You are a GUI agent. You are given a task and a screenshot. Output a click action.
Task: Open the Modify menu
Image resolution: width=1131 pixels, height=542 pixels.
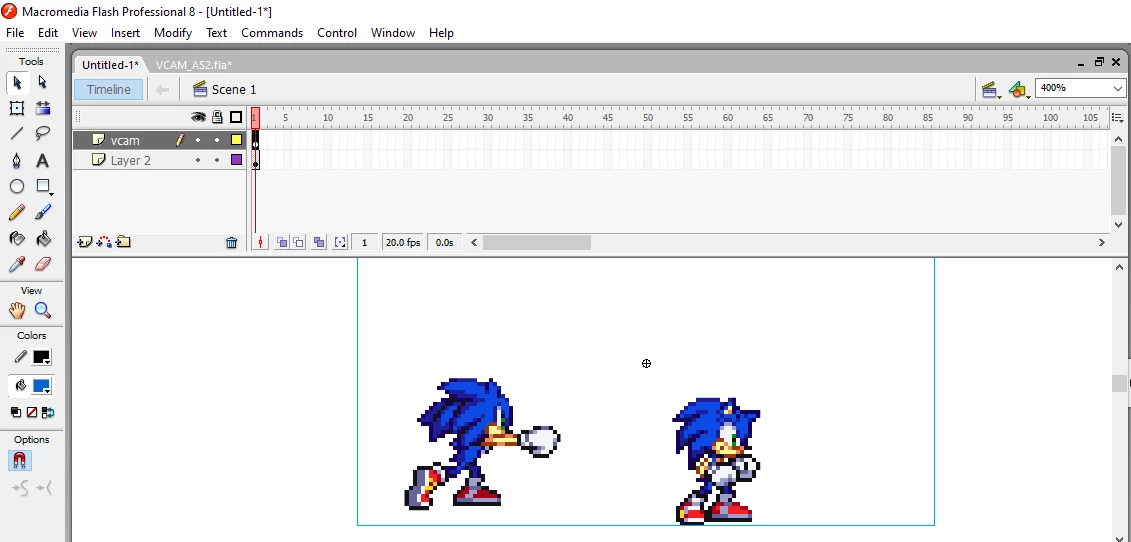pos(172,32)
